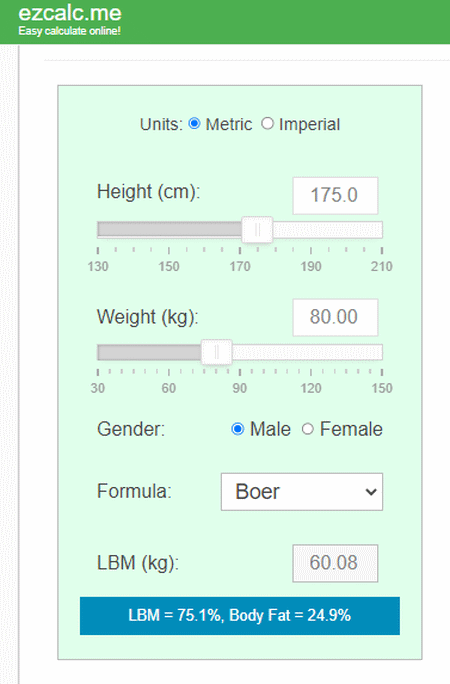This screenshot has width=450, height=684.
Task: Open the Formula dropdown showing Boer
Action: coord(302,492)
